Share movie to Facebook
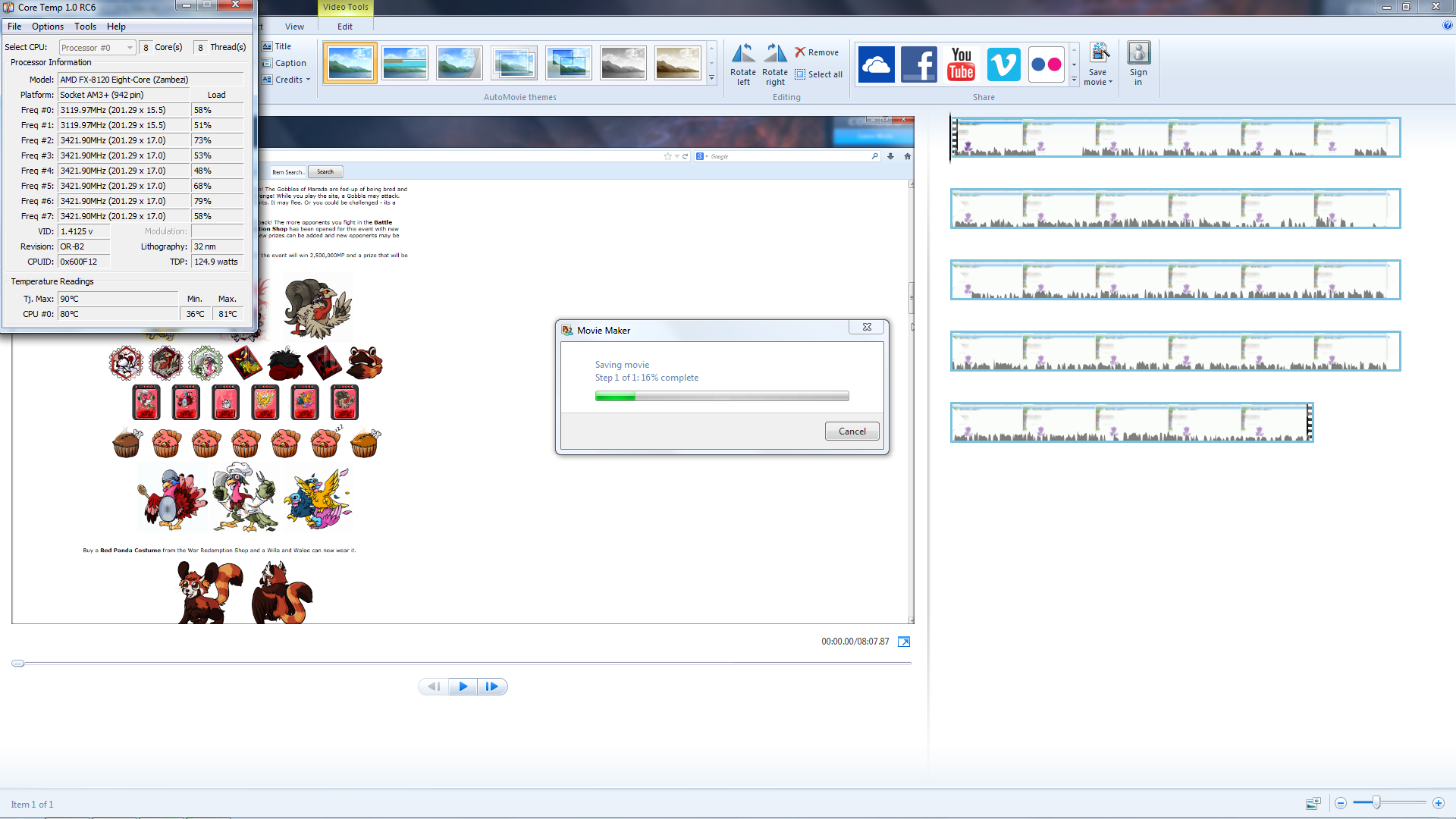The height and width of the screenshot is (819, 1456). pos(918,64)
